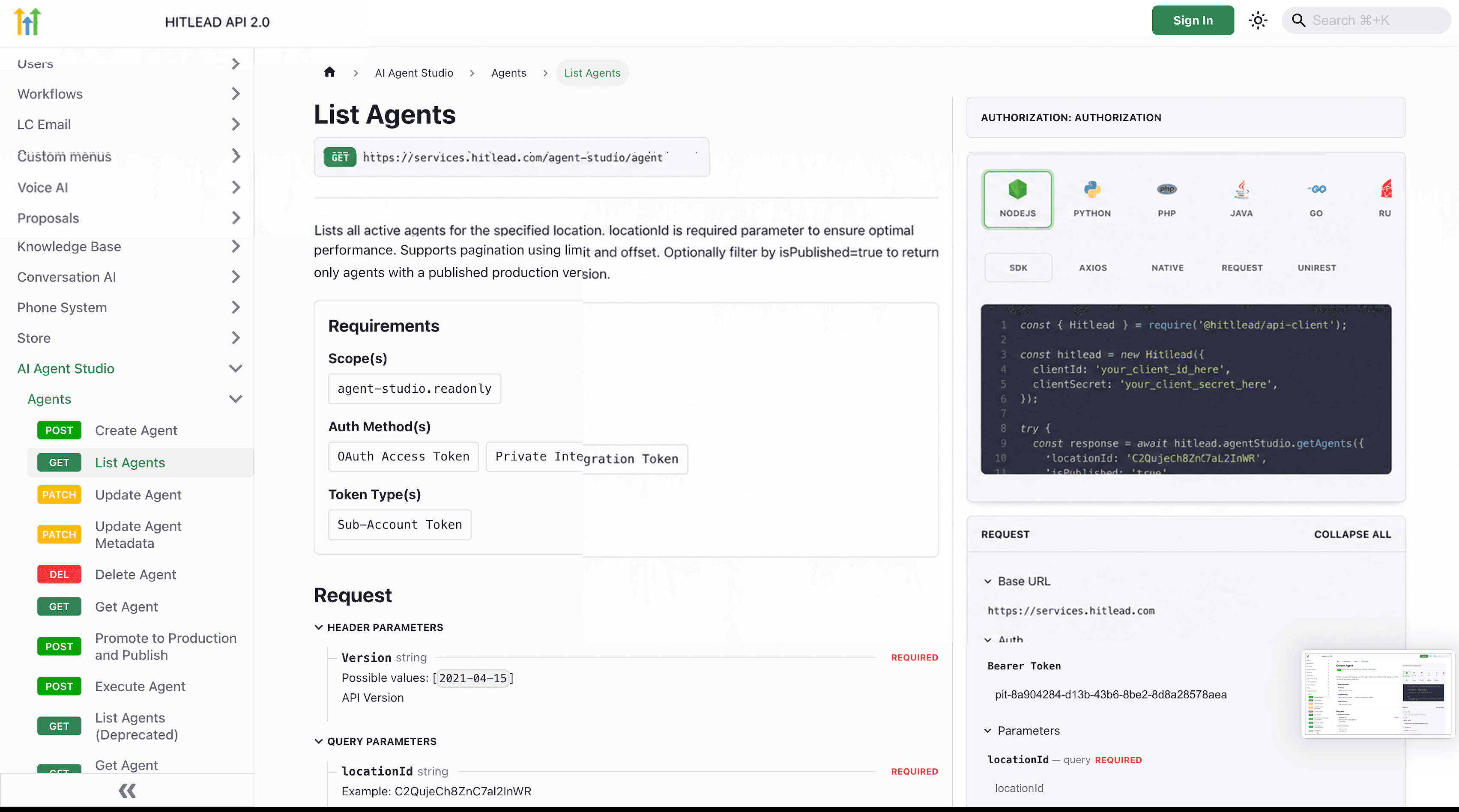Click the OAuth Access Token tag
The width and height of the screenshot is (1459, 812).
tap(403, 457)
